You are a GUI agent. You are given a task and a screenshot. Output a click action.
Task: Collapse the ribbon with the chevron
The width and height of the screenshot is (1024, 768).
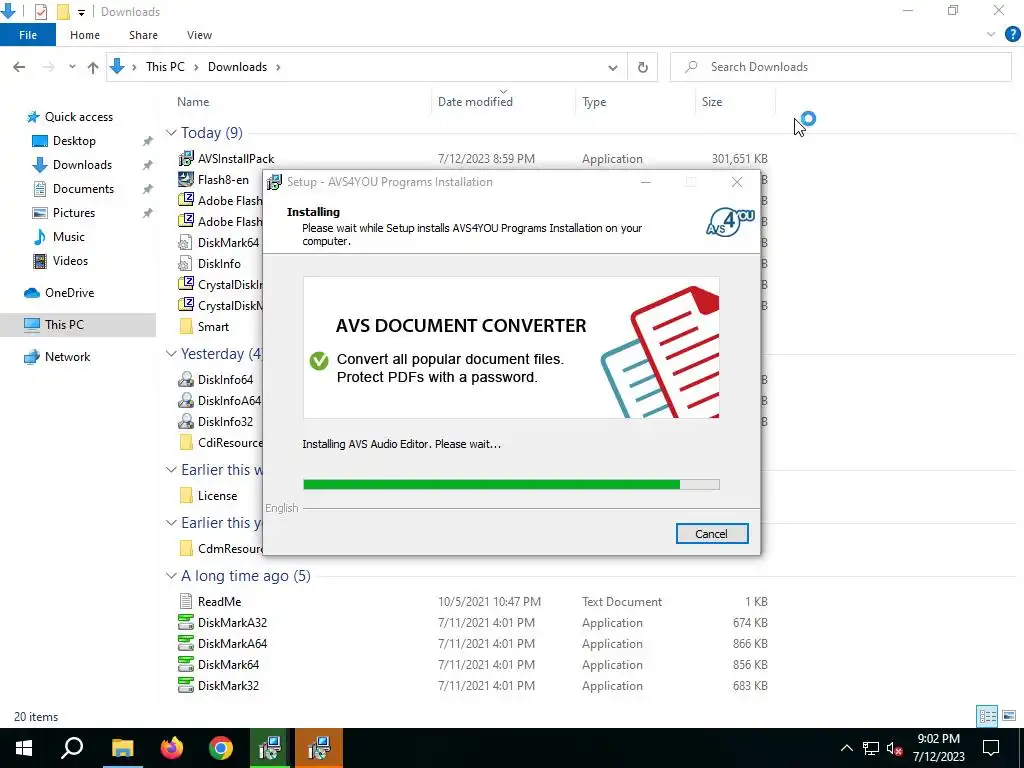tap(991, 35)
